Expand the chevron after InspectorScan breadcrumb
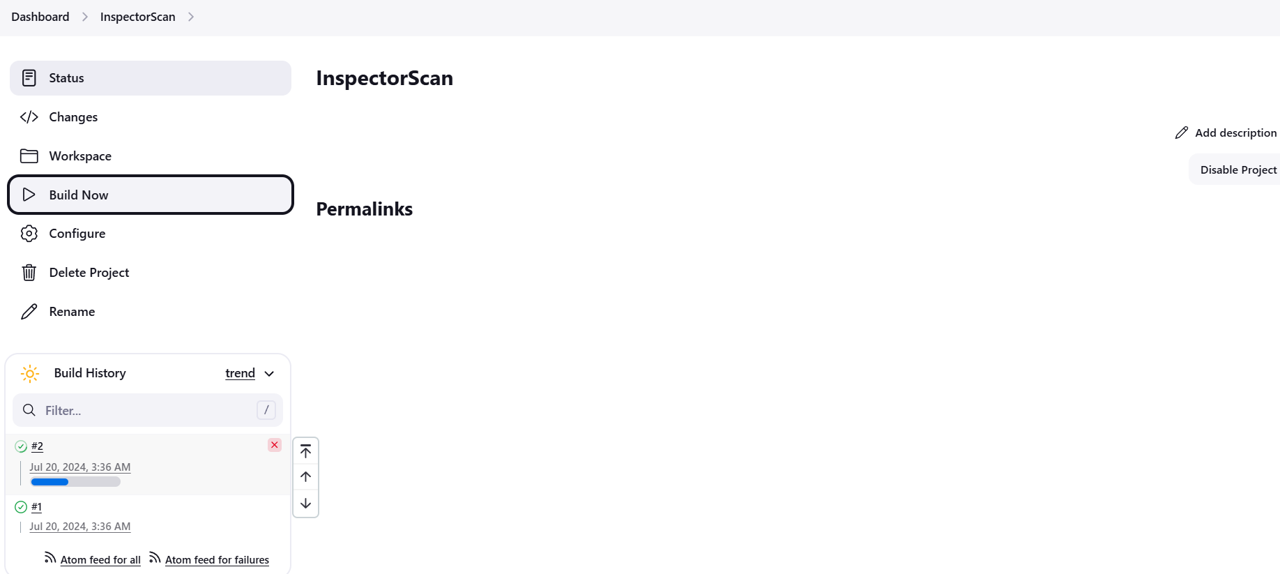The width and height of the screenshot is (1280, 574). pyautogui.click(x=191, y=17)
